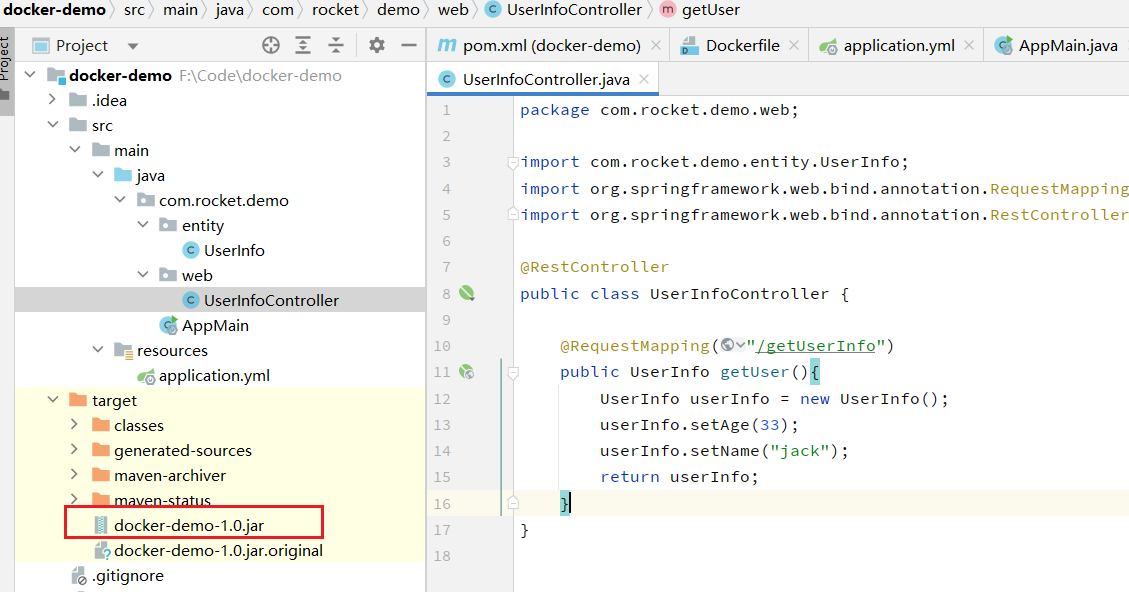Click the src breadcrumb
The height and width of the screenshot is (592, 1129).
click(x=134, y=10)
